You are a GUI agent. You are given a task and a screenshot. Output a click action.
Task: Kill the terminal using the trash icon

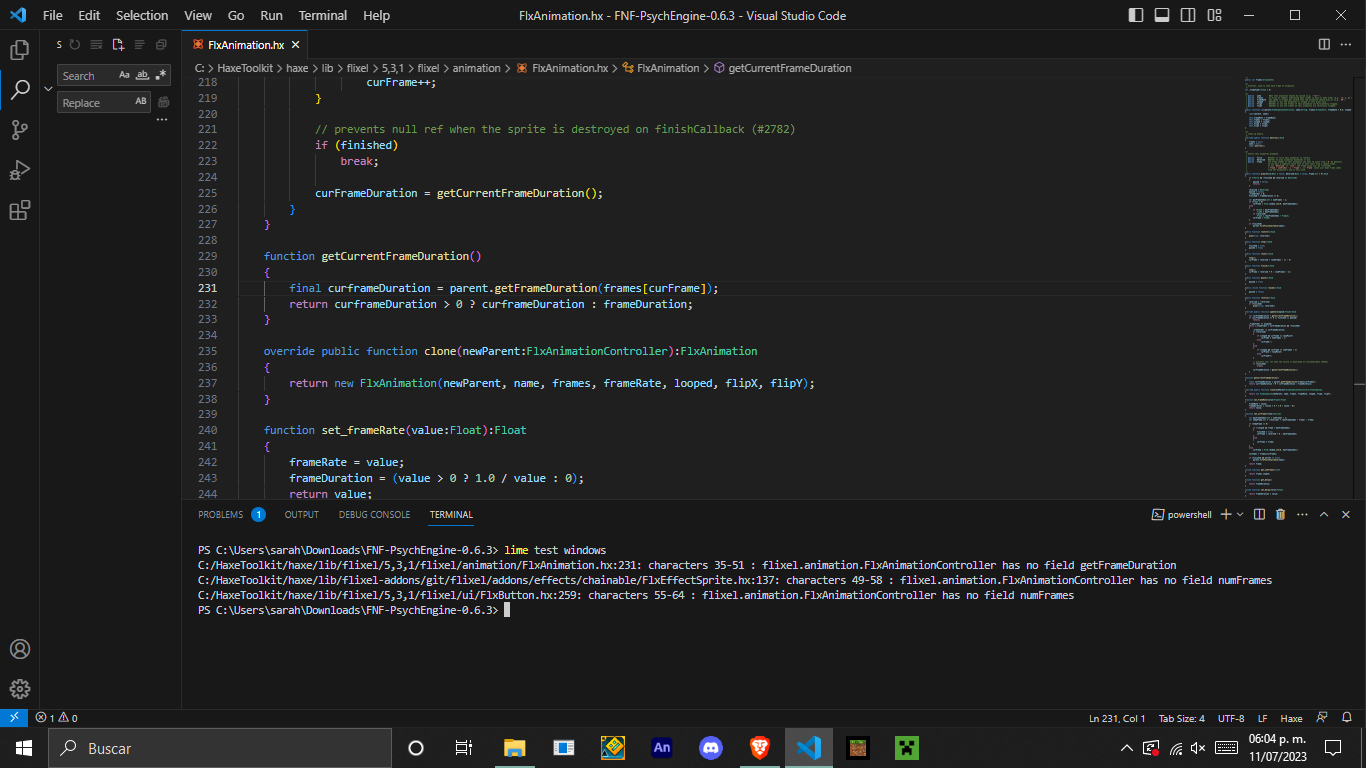(1281, 514)
